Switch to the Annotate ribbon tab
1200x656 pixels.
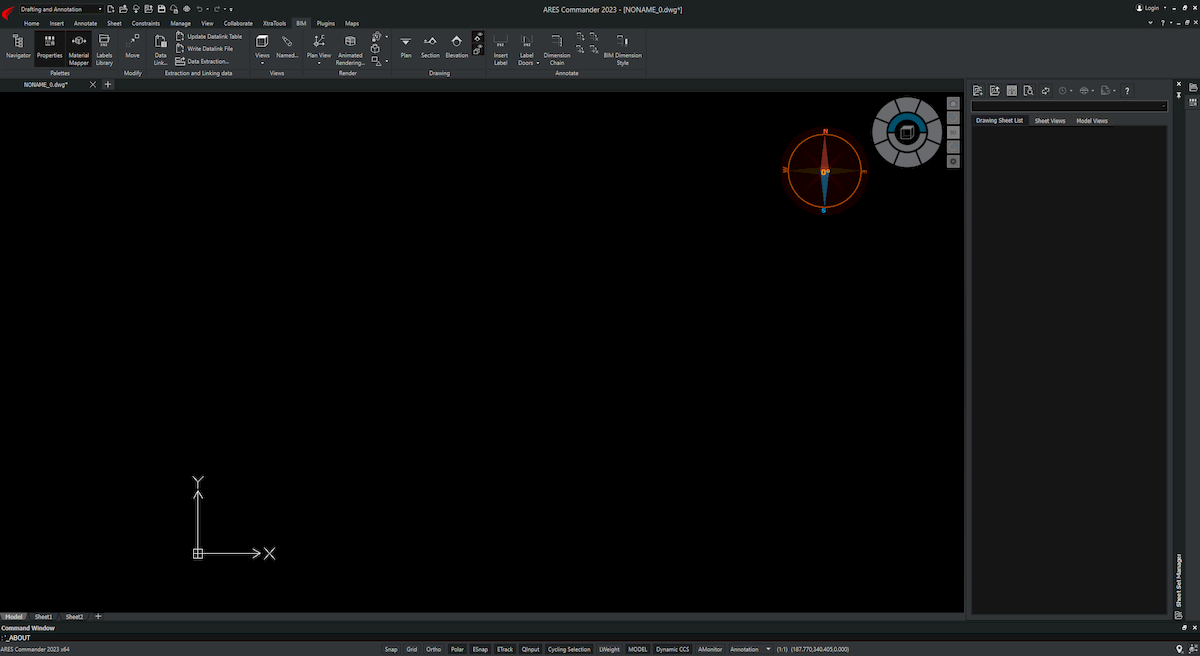85,22
